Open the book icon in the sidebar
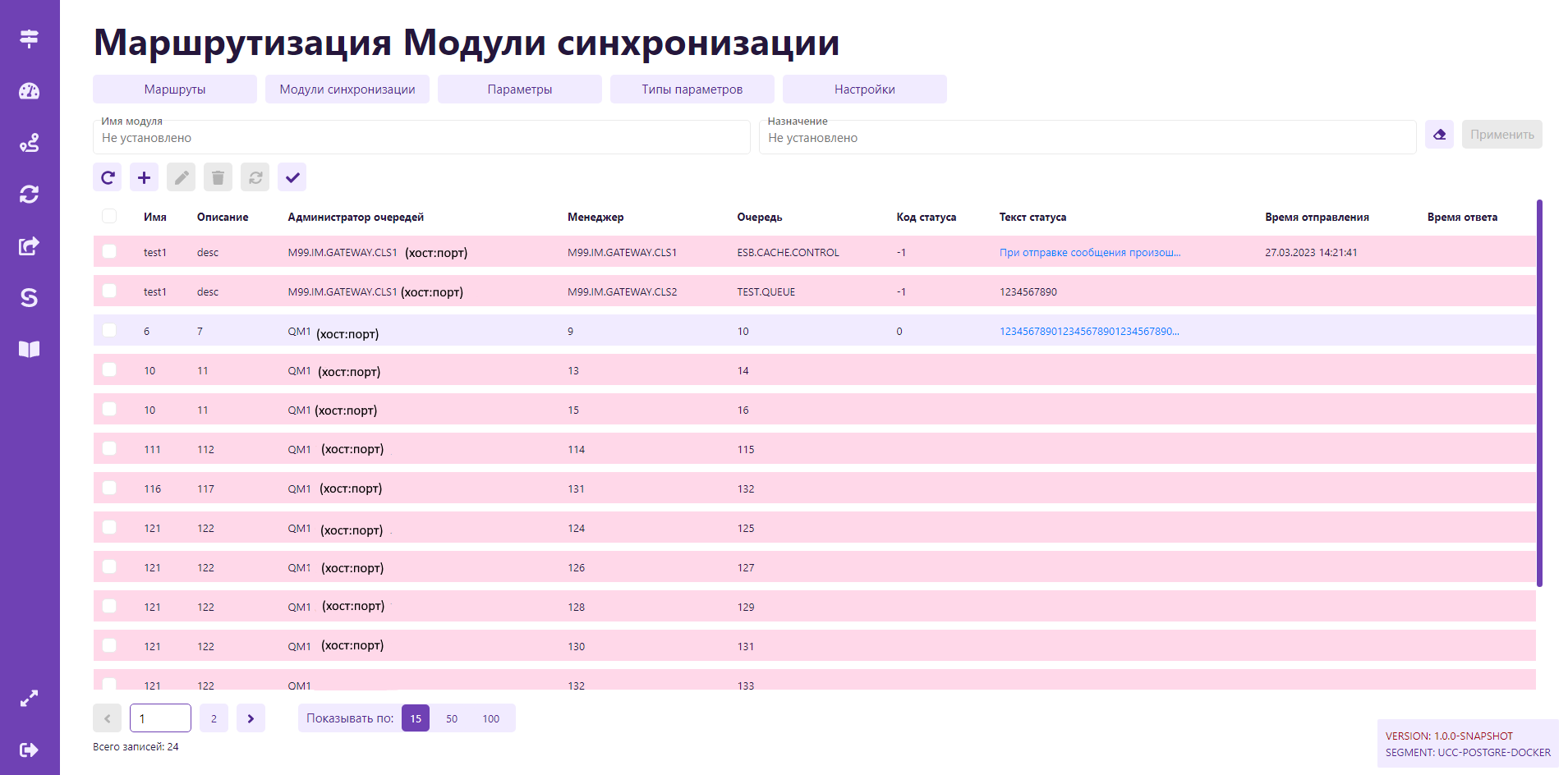The image size is (1568, 775). [x=29, y=350]
